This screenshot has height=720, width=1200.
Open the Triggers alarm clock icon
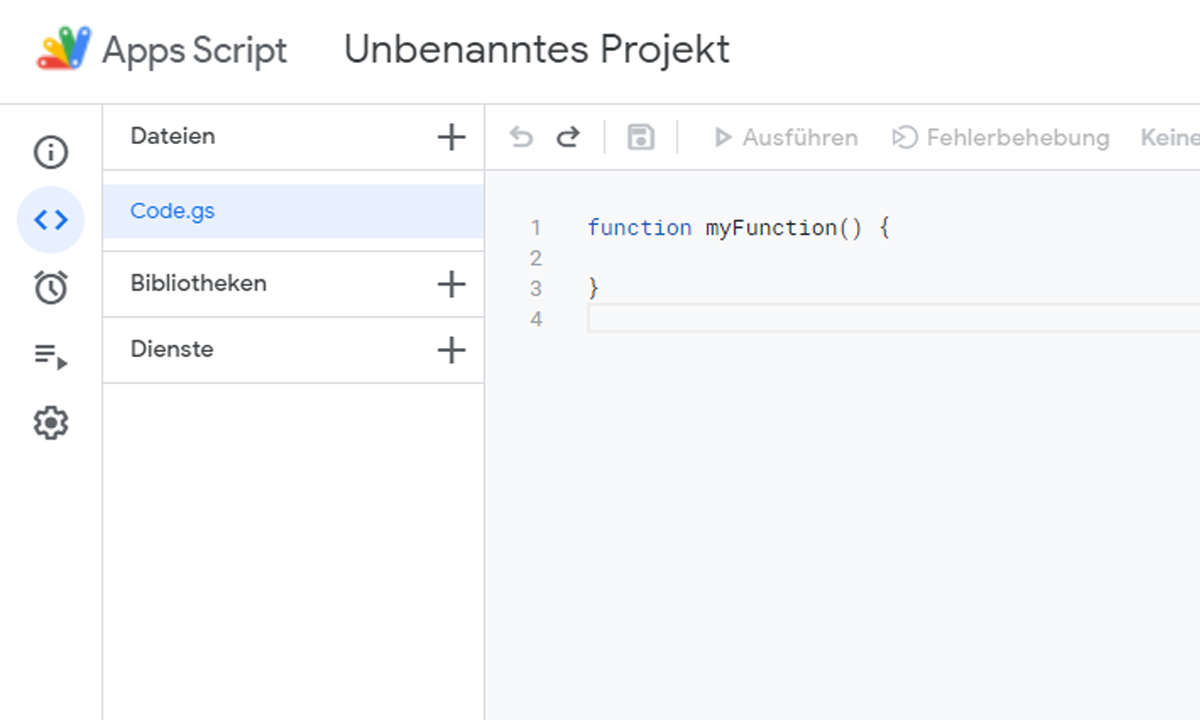pos(51,287)
